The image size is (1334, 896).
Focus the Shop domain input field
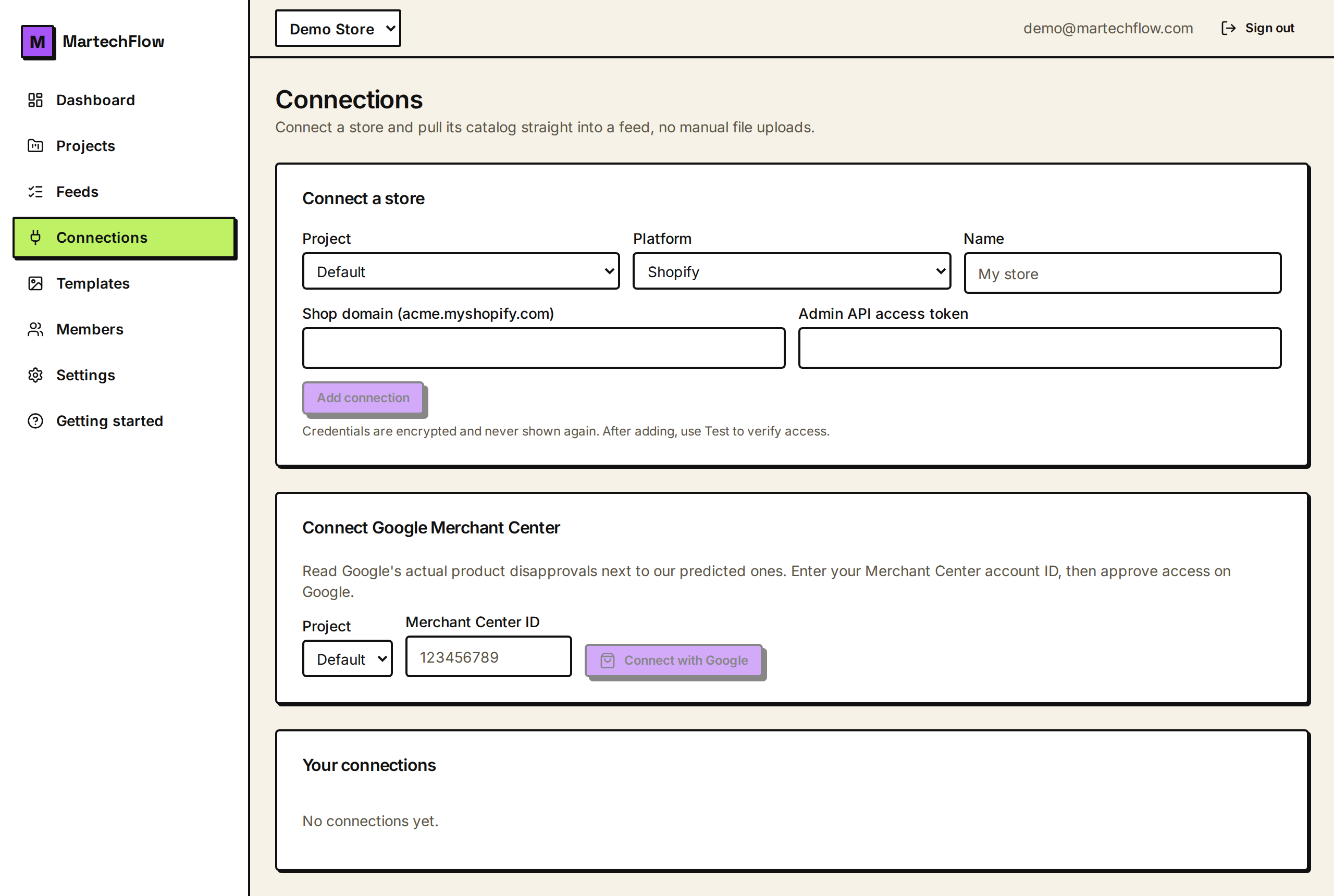tap(544, 348)
